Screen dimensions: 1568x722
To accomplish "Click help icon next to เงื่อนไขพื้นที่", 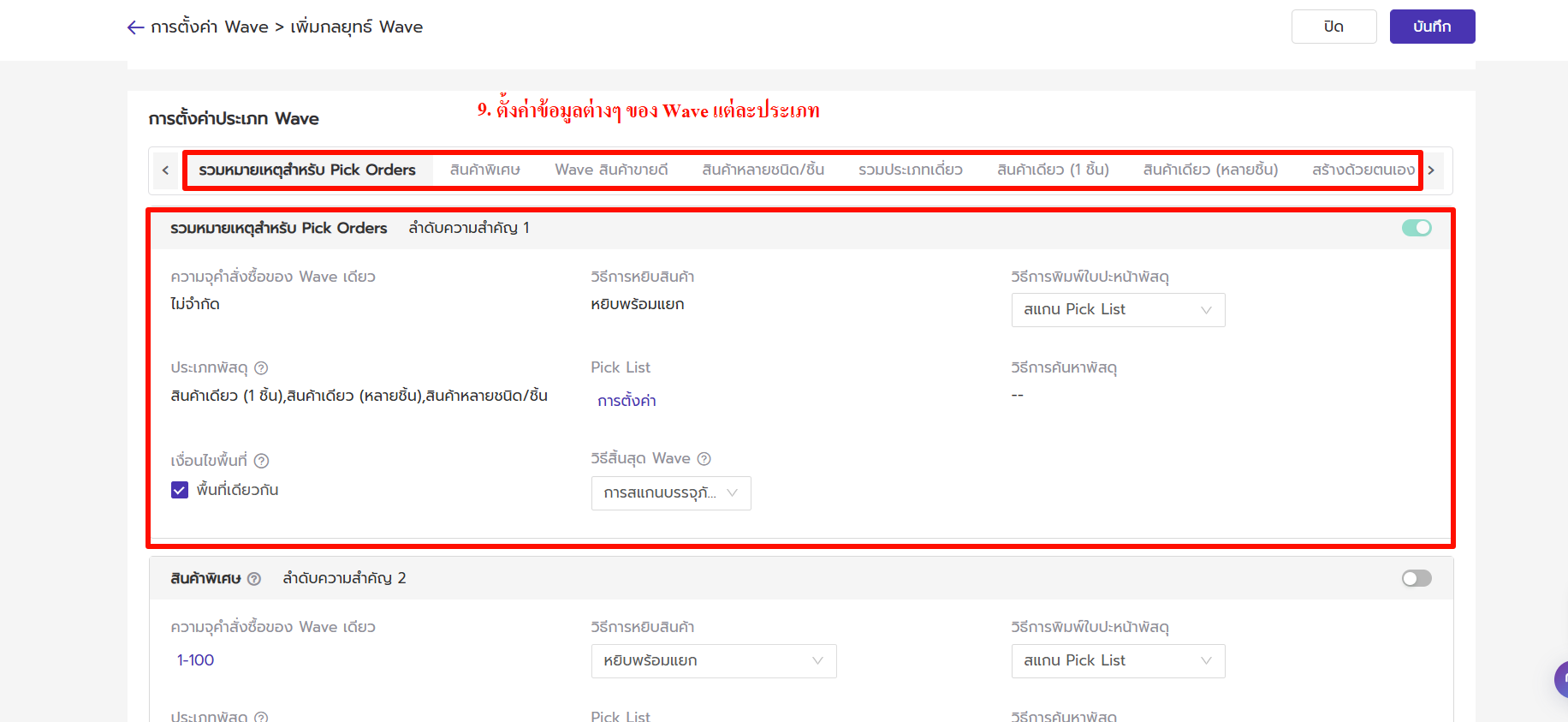I will (262, 461).
